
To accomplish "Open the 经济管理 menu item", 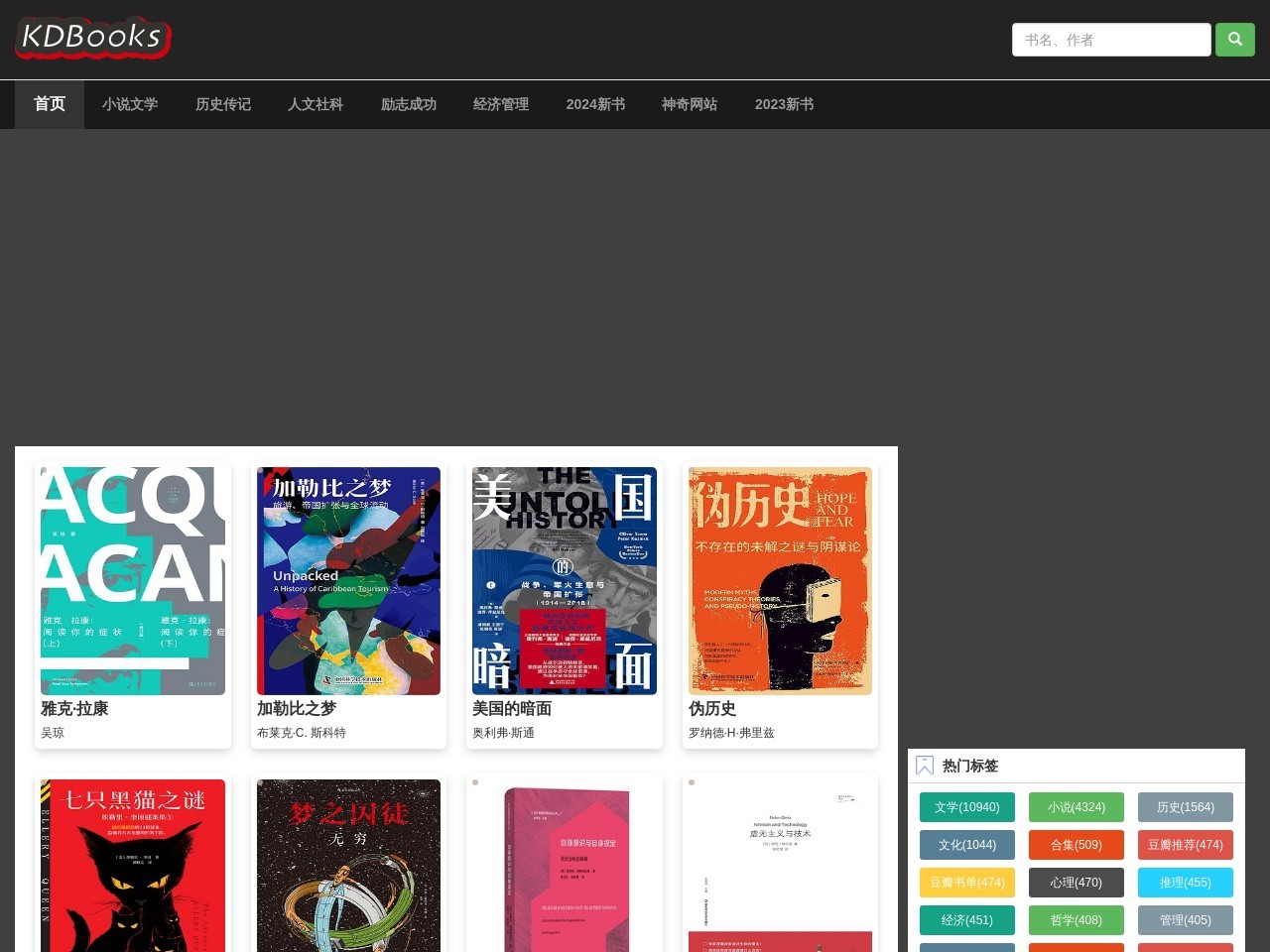I will click(501, 104).
